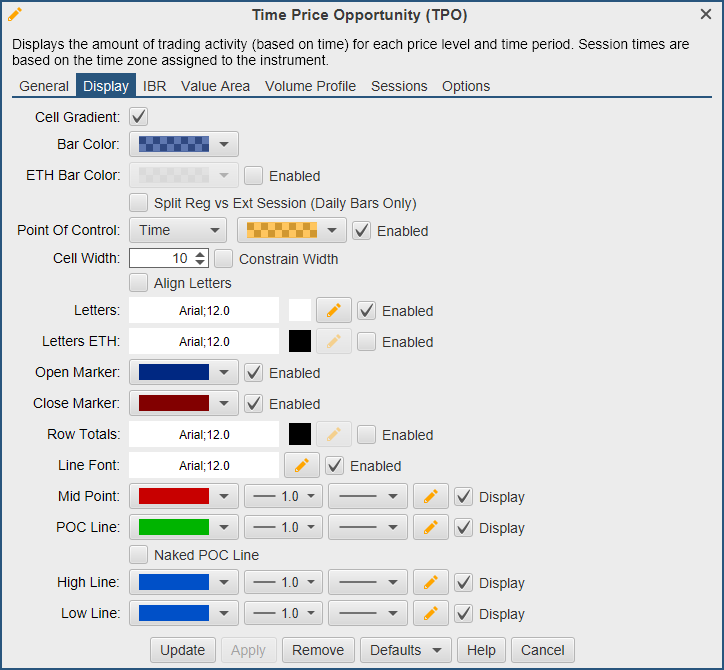
Task: Toggle the Cell Gradient checkbox
Action: (x=139, y=117)
